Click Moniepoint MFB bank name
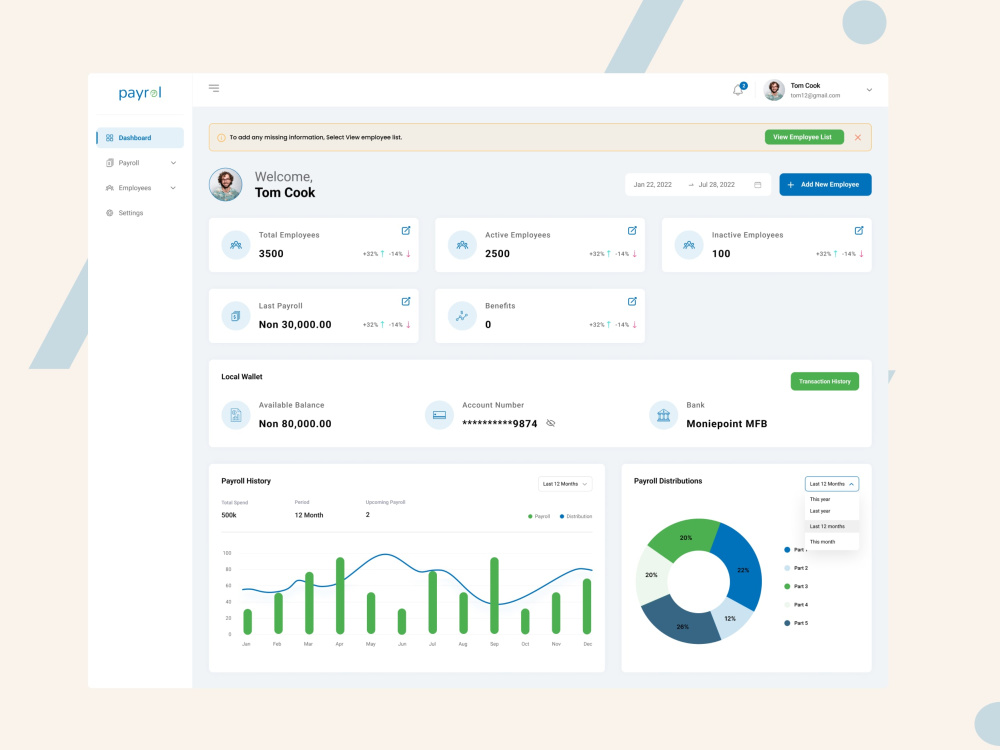Screen dimensions: 1000x750 pos(726,424)
